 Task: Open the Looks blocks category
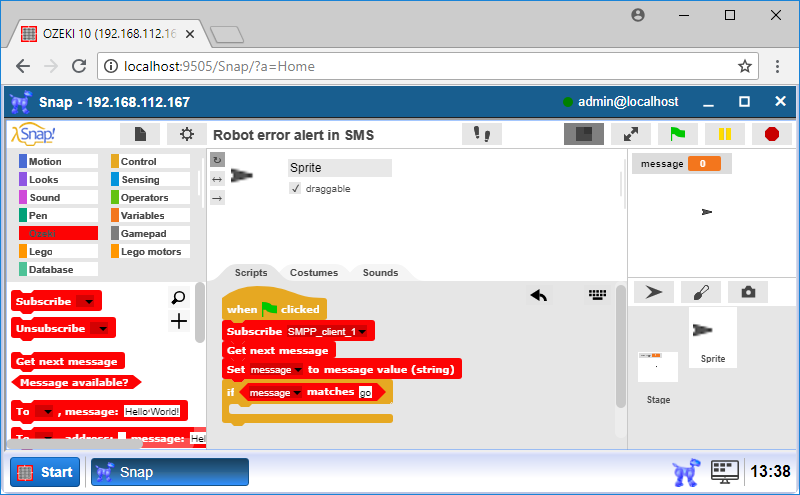pos(58,179)
